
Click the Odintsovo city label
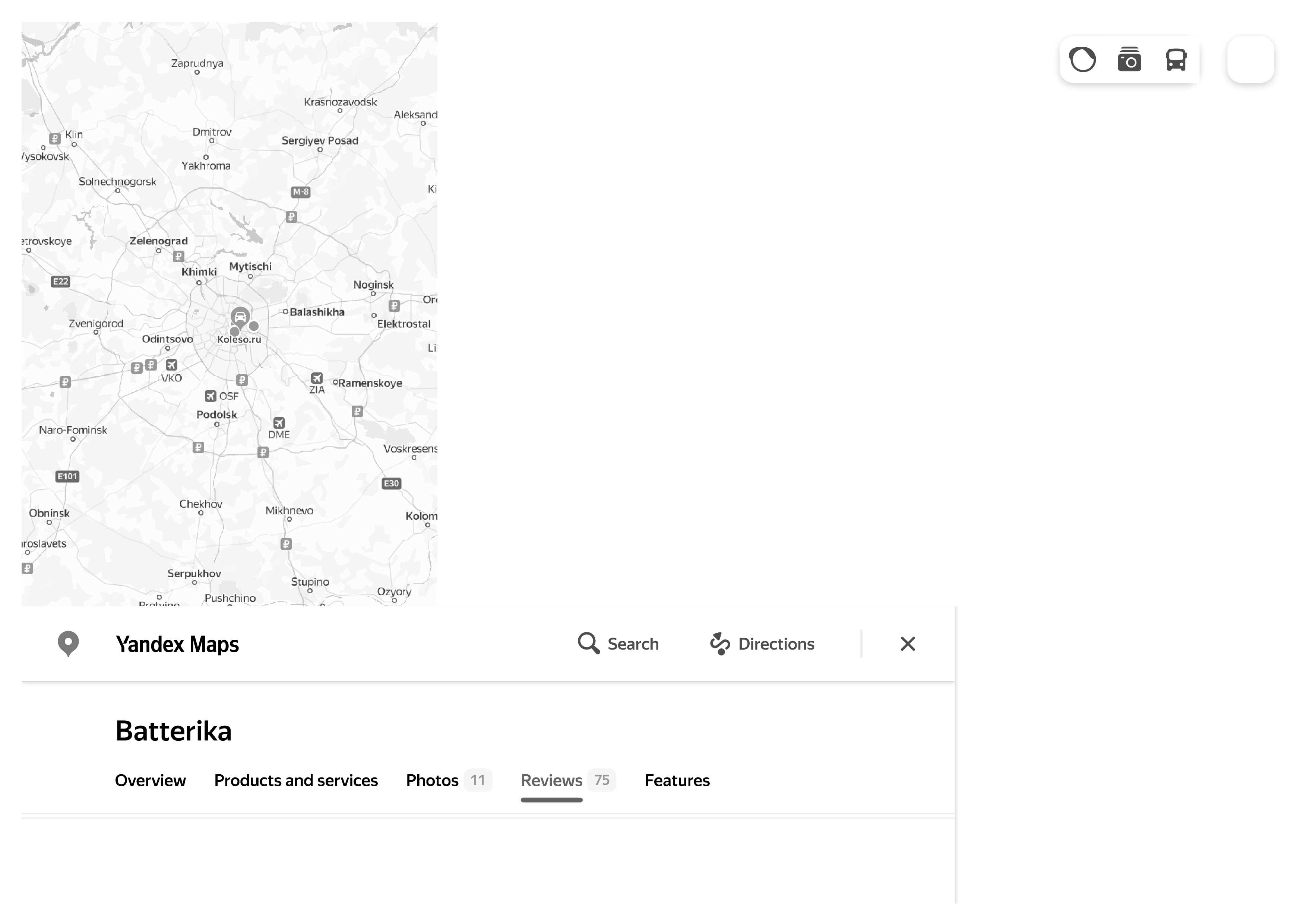pyautogui.click(x=167, y=339)
